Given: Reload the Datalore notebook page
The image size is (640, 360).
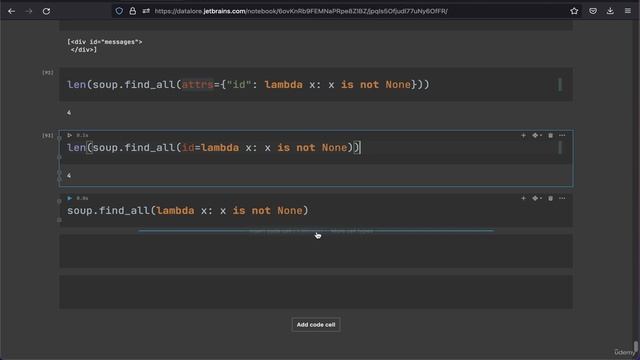Looking at the screenshot, I should coord(46,11).
